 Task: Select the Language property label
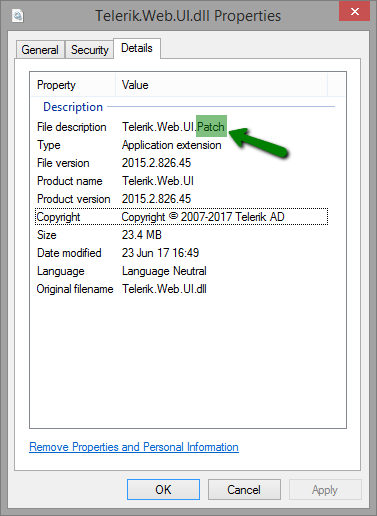coord(61,271)
